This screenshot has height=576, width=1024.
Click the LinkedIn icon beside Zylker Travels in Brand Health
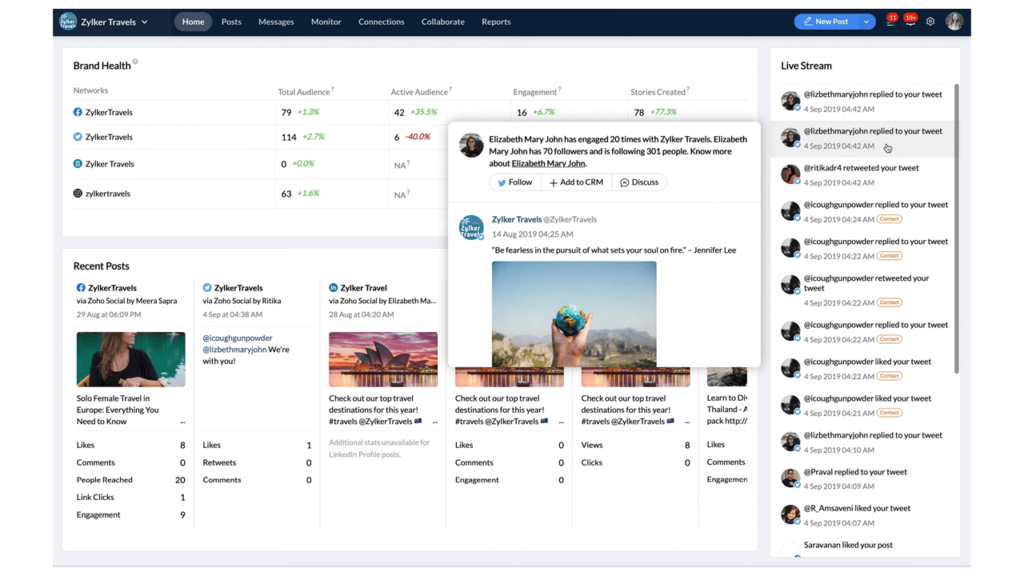[78, 163]
